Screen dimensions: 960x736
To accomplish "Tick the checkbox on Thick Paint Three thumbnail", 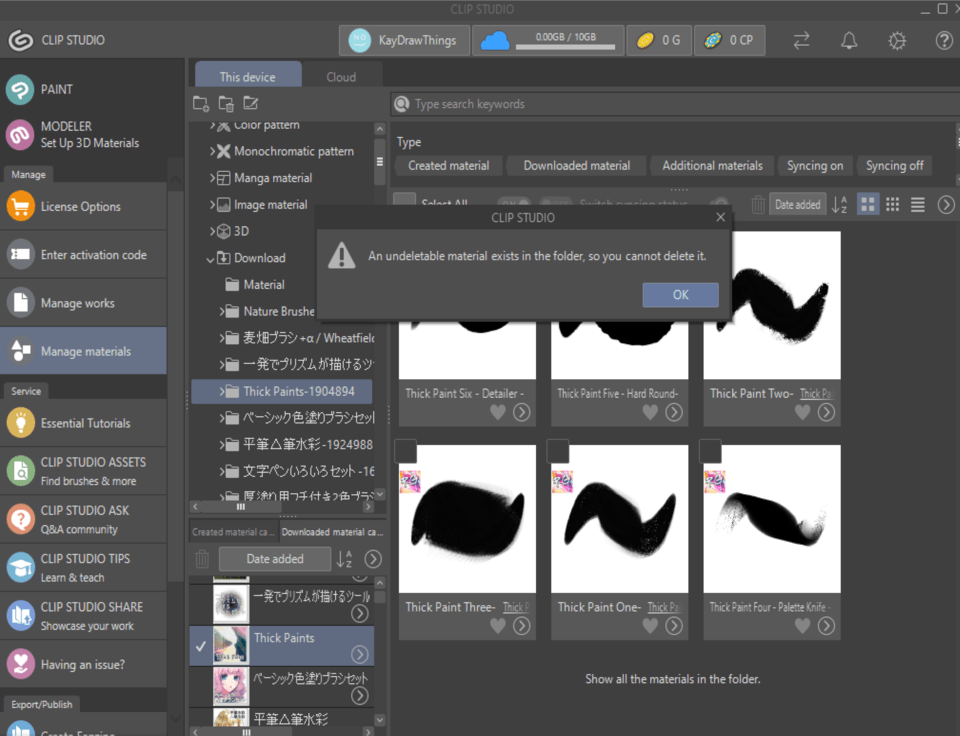I will [x=406, y=451].
